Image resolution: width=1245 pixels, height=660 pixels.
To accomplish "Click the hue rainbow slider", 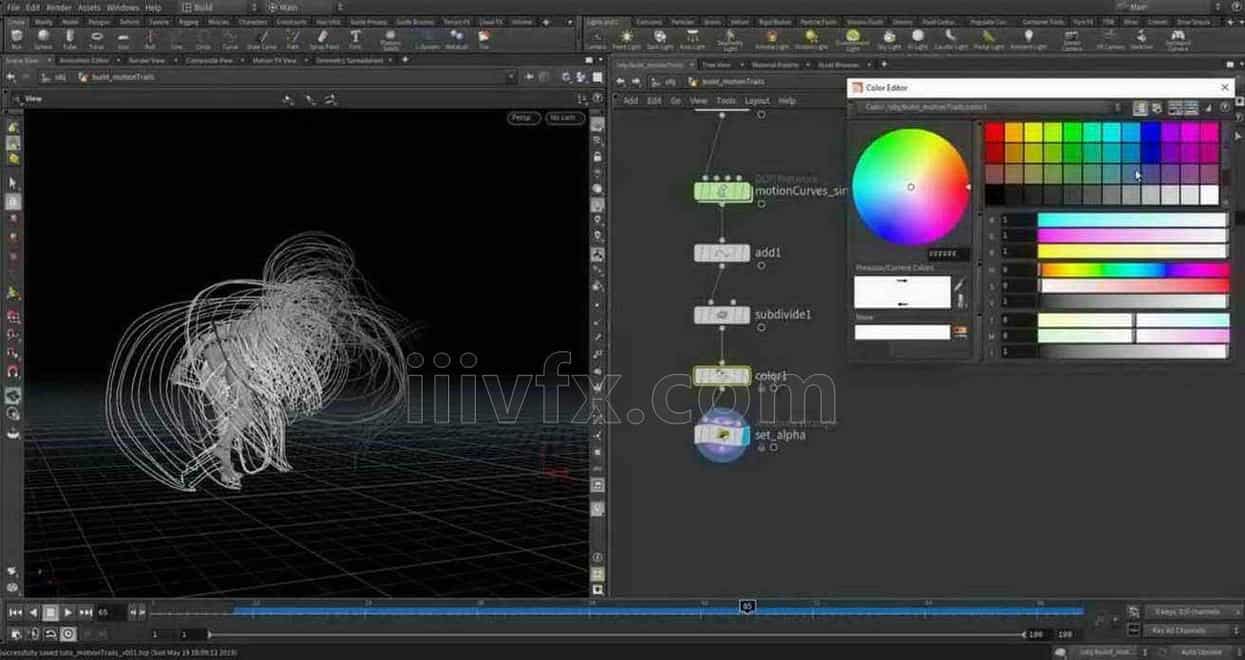I will 1134,270.
